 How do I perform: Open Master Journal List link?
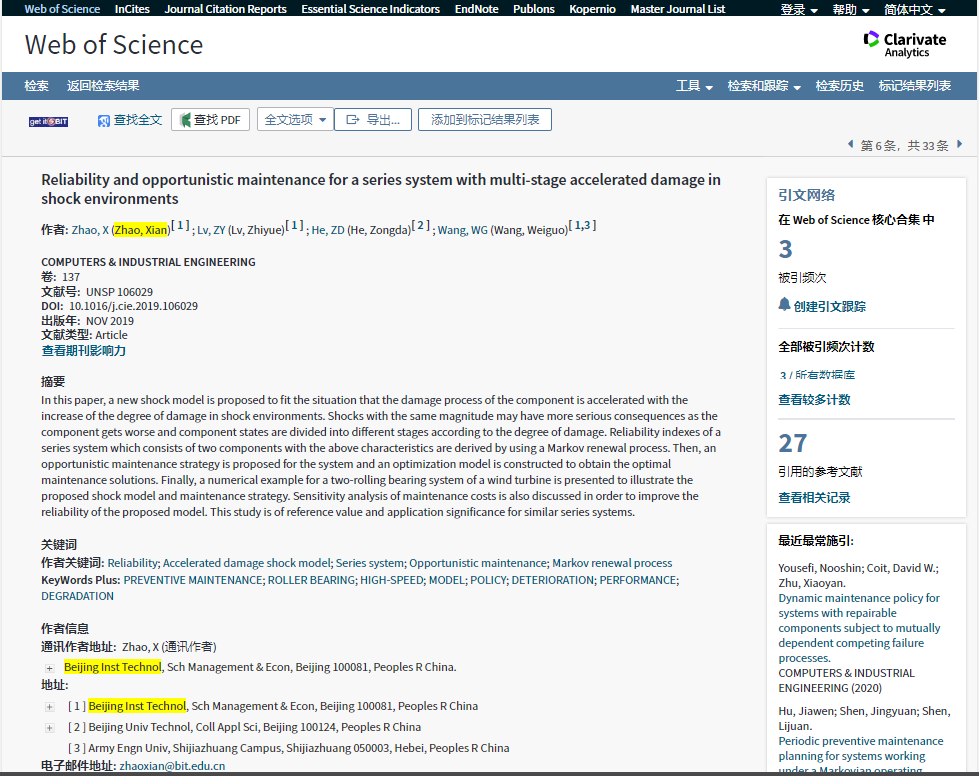(677, 9)
